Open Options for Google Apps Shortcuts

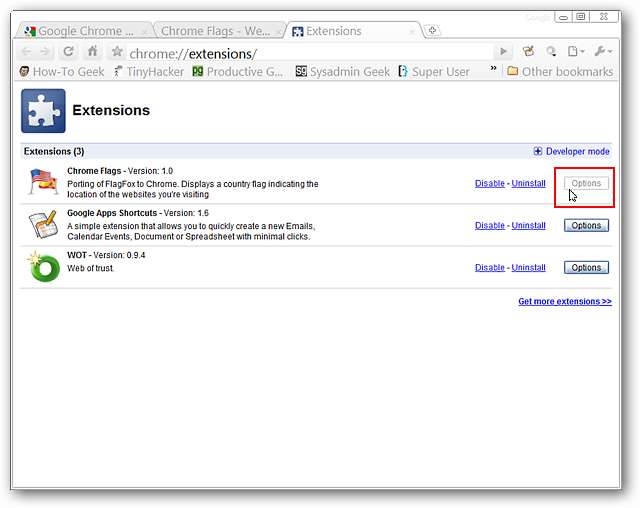(x=586, y=226)
